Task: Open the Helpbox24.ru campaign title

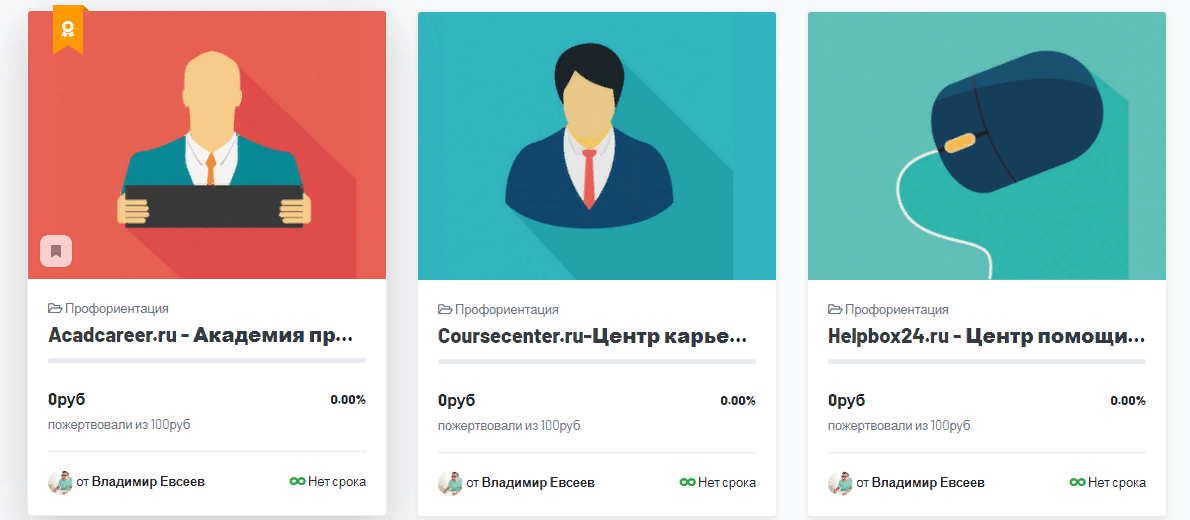Action: pyautogui.click(x=986, y=336)
